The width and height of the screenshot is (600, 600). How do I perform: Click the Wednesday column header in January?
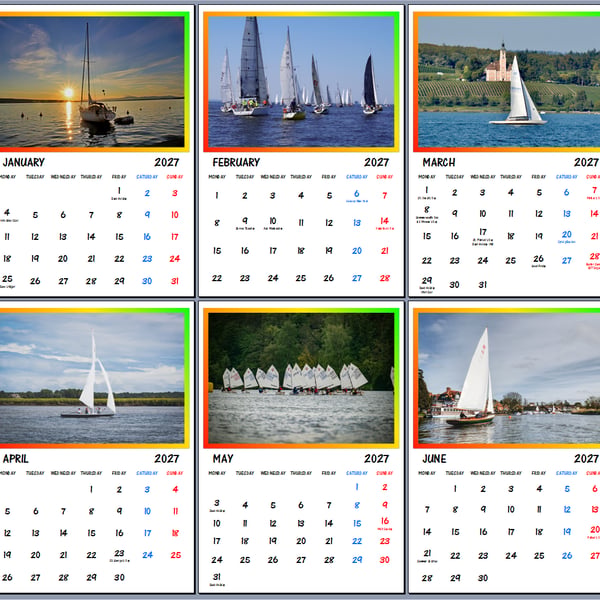(63, 177)
